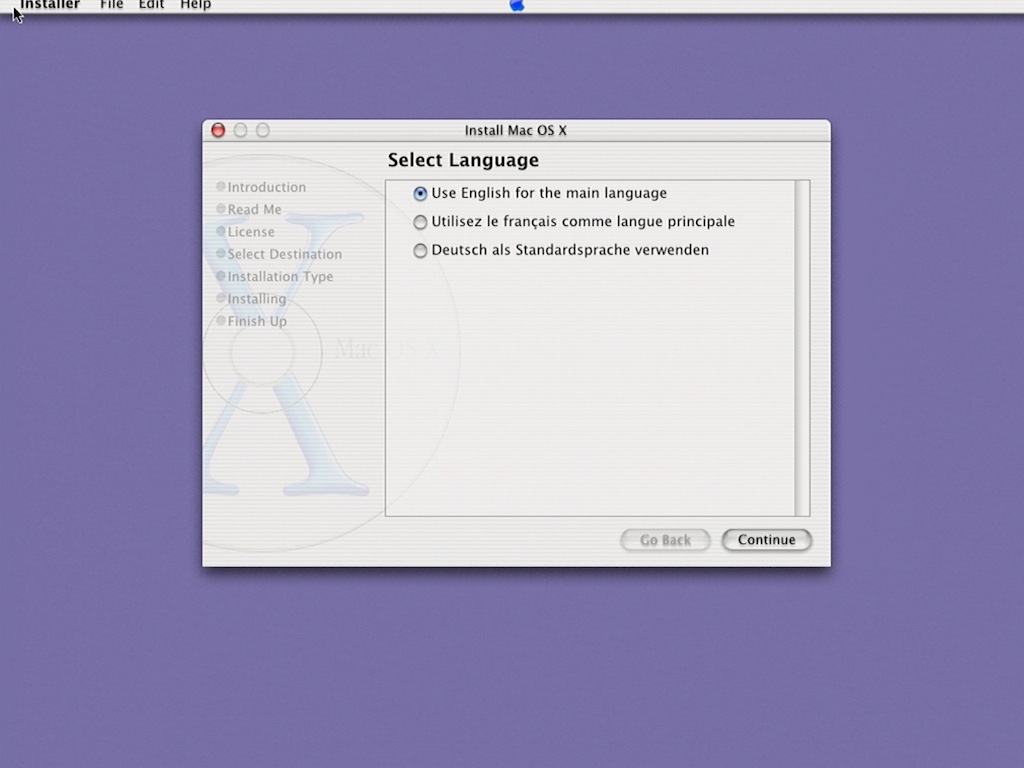Click the Introduction step in sidebar
Image resolution: width=1024 pixels, height=768 pixels.
(266, 187)
